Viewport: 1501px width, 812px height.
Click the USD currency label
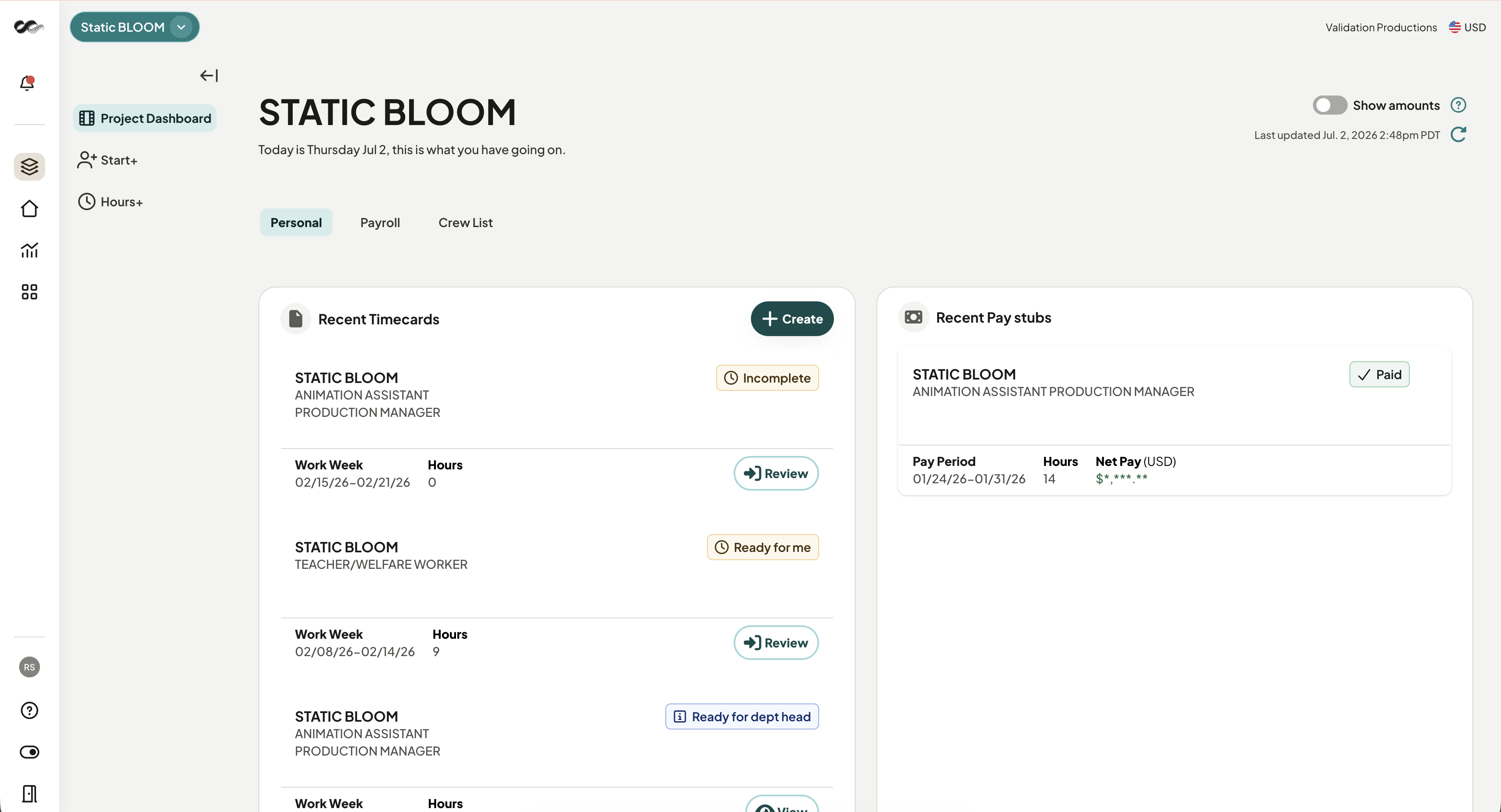click(1475, 27)
